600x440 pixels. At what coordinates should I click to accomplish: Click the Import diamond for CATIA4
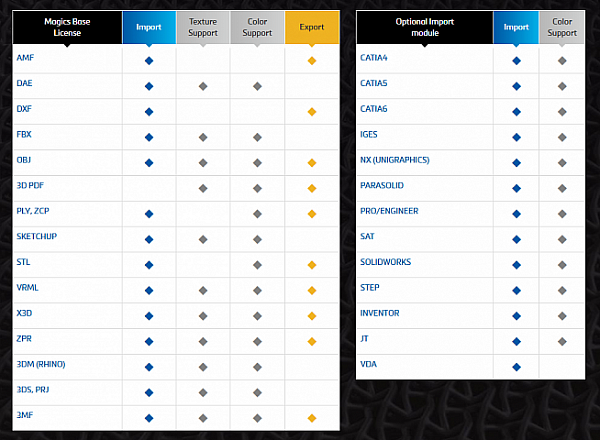(x=517, y=60)
